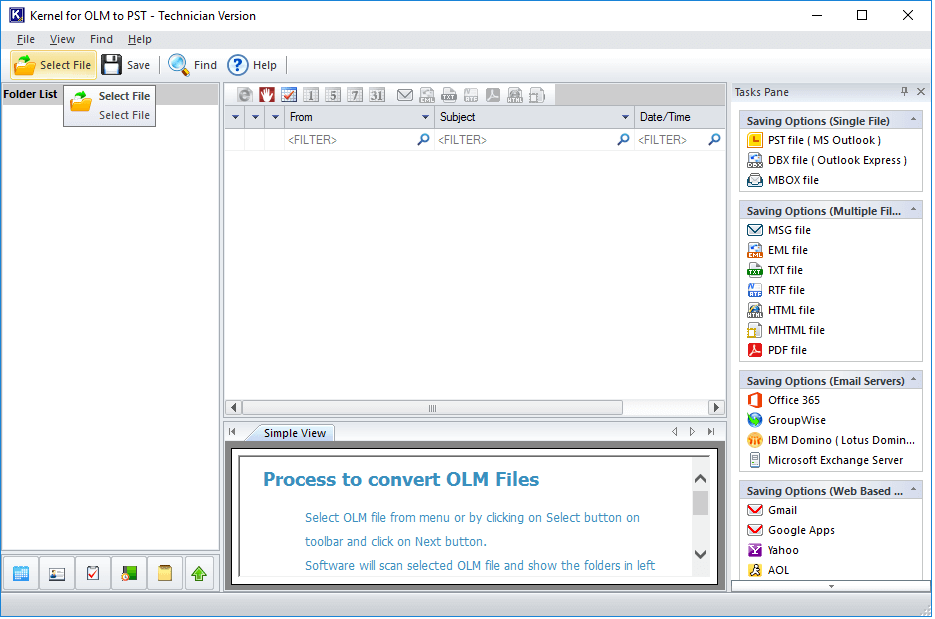Jump to last tab with navigation arrow
Viewport: 935px width, 619px height.
click(x=711, y=432)
